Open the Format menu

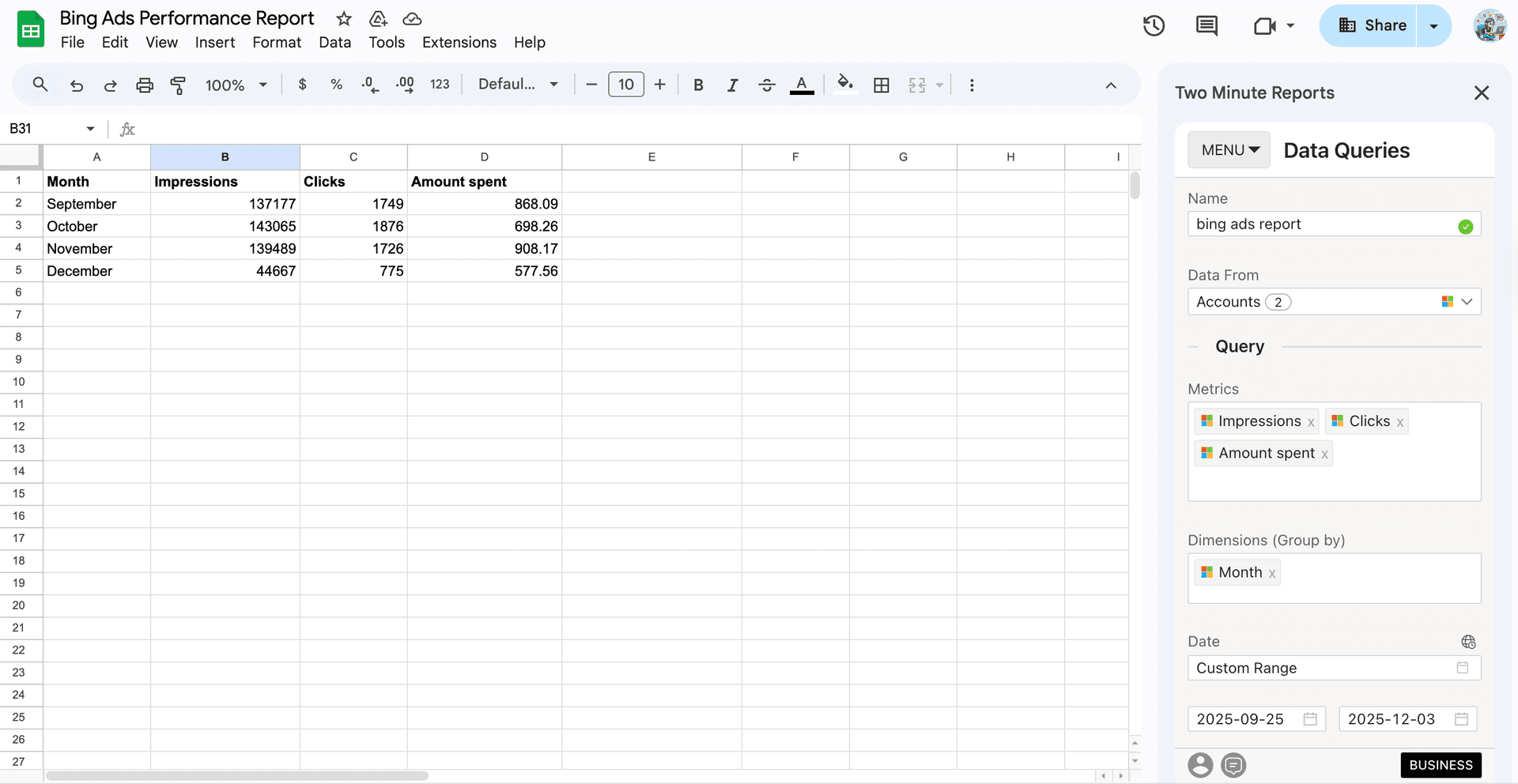[x=277, y=43]
